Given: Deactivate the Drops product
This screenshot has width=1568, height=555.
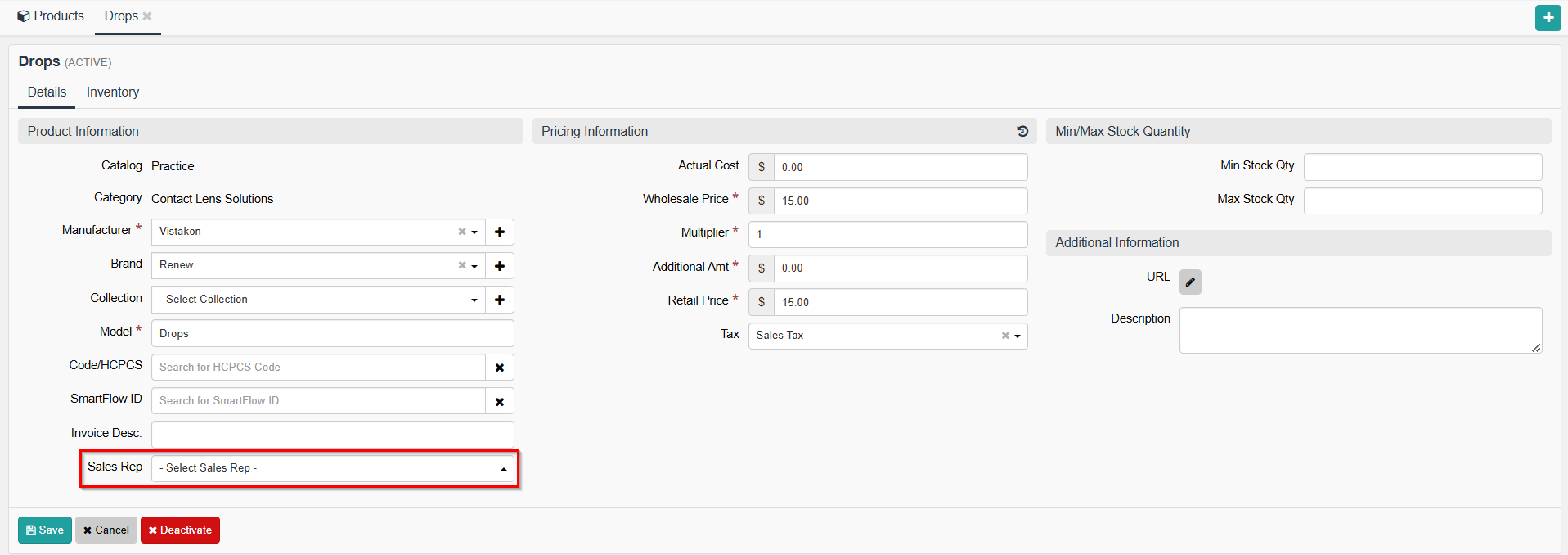Looking at the screenshot, I should point(180,530).
